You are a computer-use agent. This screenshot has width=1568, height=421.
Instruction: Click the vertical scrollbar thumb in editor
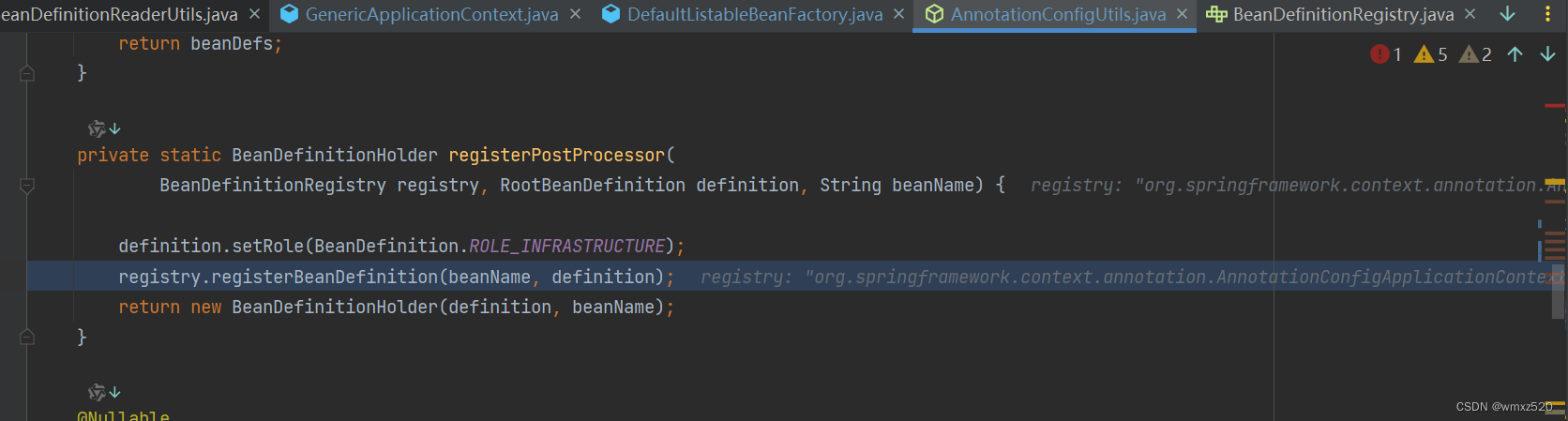tap(1558, 291)
